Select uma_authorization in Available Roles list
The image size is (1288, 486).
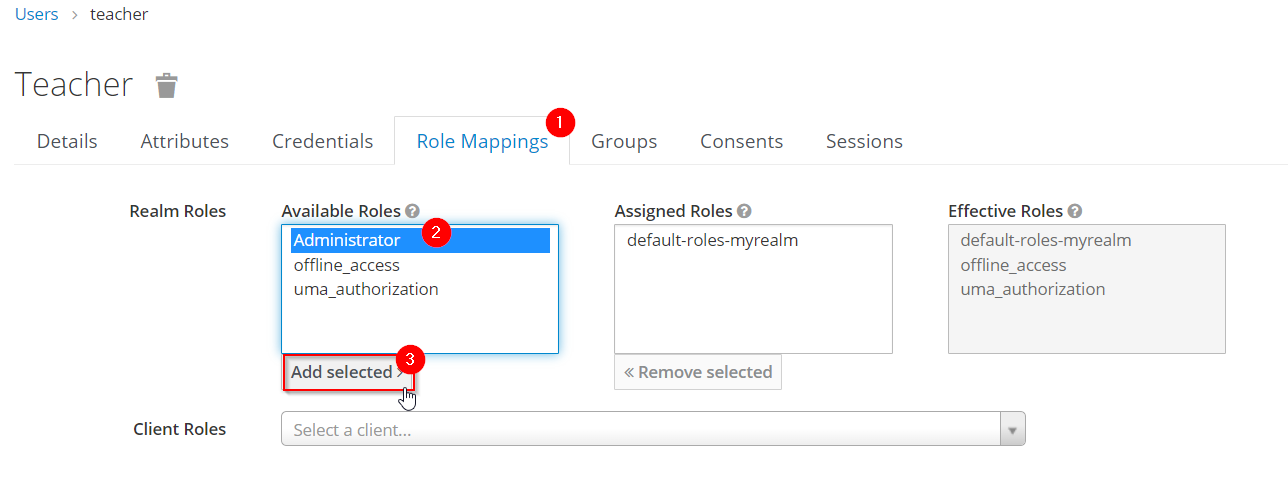366,289
